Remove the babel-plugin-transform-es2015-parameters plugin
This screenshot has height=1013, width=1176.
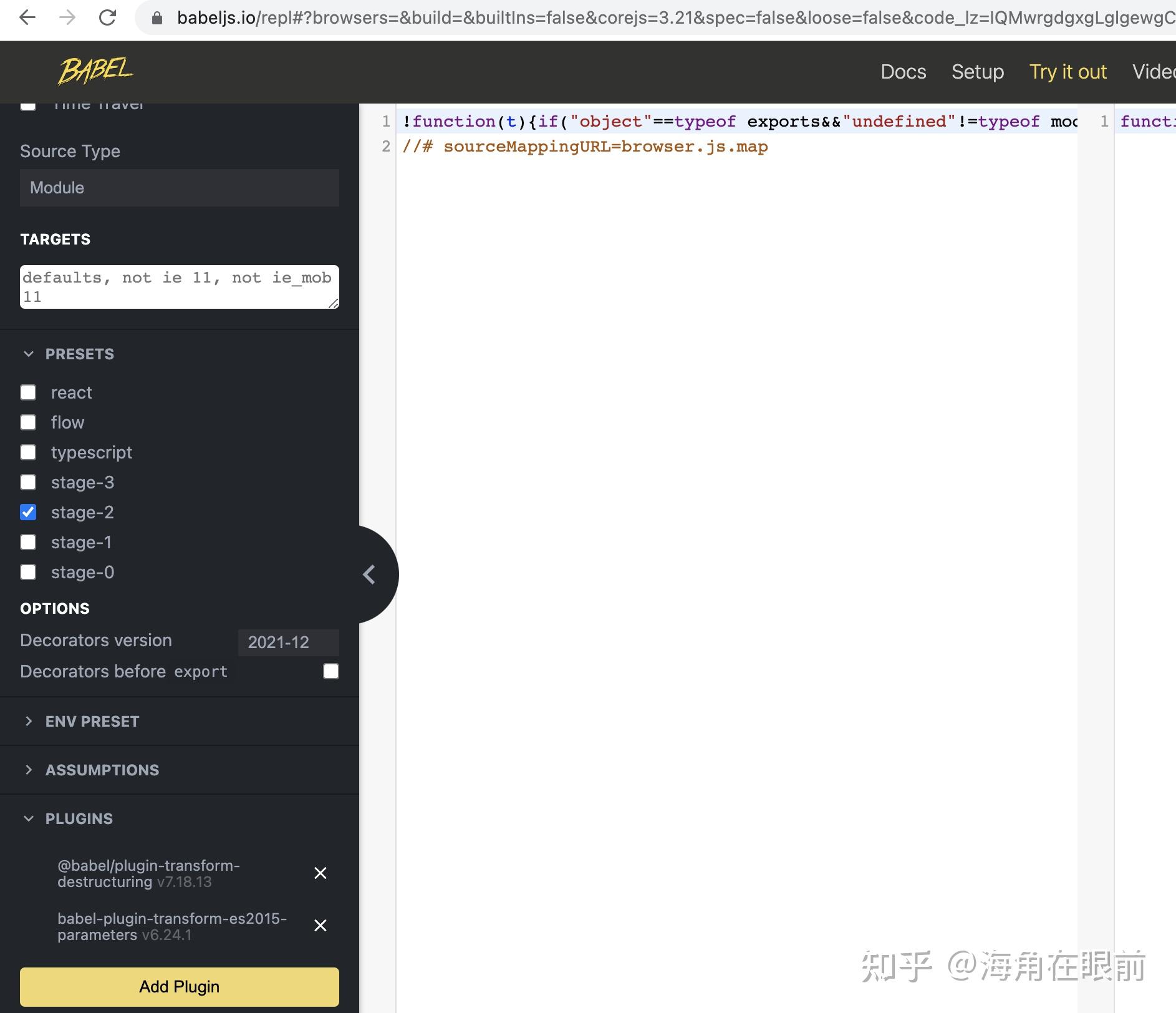[x=321, y=926]
